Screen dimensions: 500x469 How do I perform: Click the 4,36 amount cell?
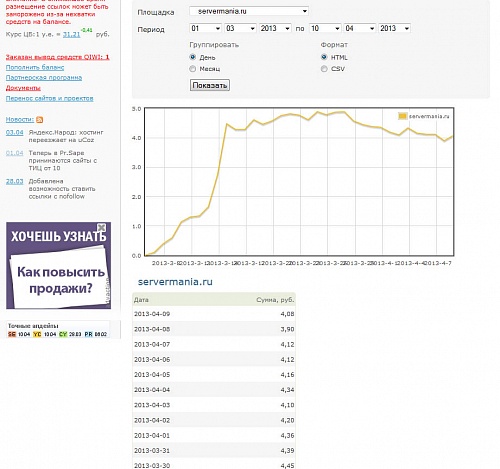pos(287,435)
